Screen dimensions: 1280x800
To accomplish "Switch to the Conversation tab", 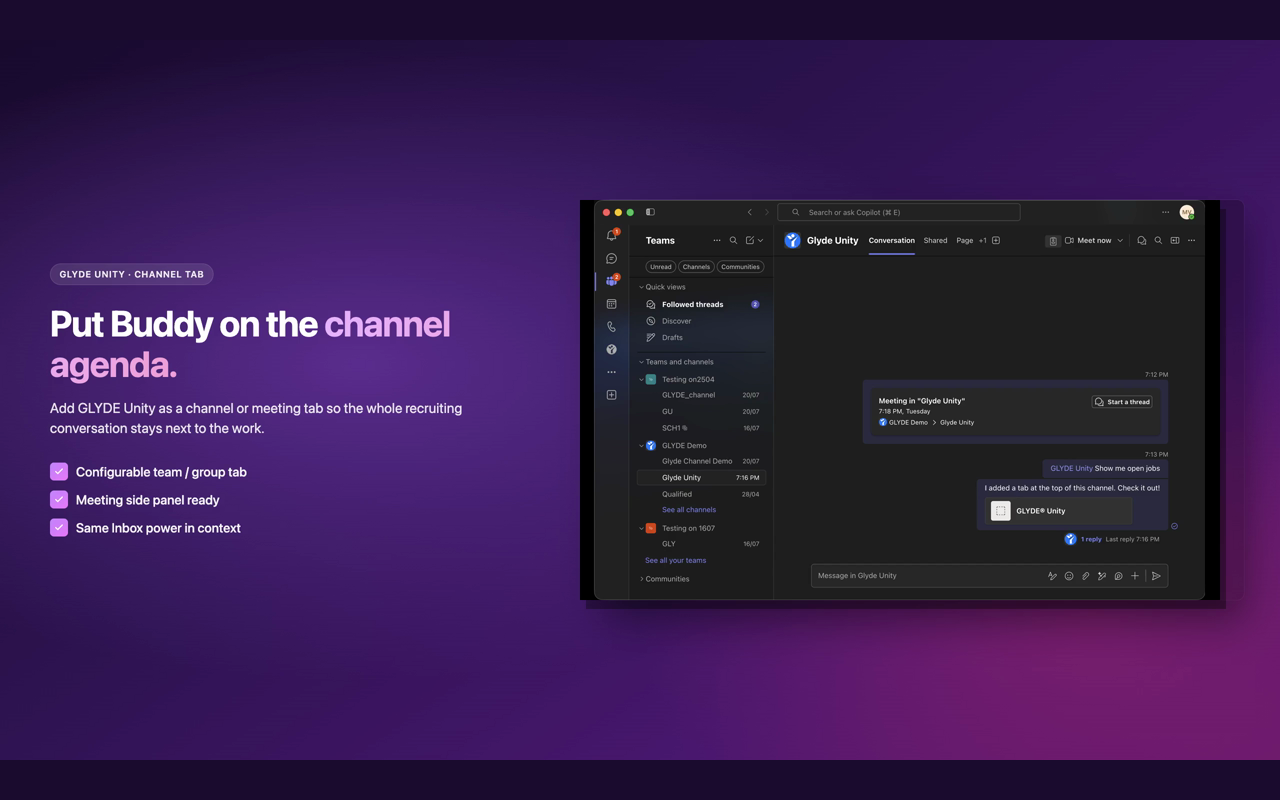I will [x=892, y=241].
